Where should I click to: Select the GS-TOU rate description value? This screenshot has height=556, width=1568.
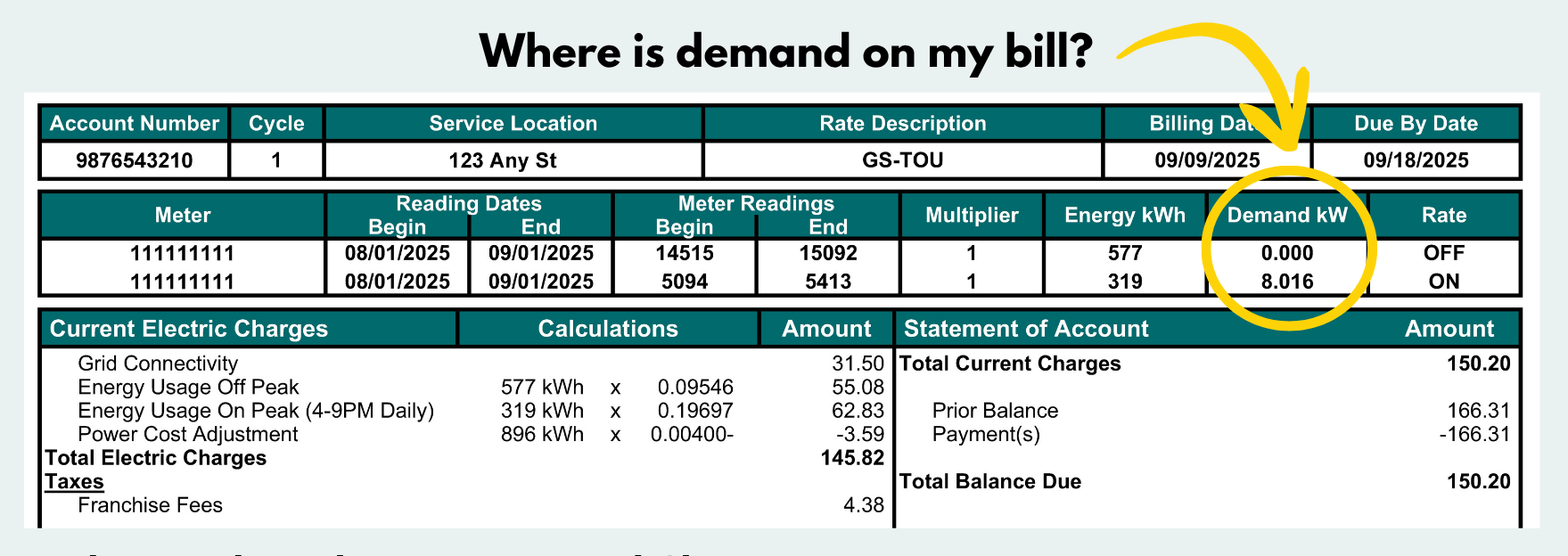902,160
